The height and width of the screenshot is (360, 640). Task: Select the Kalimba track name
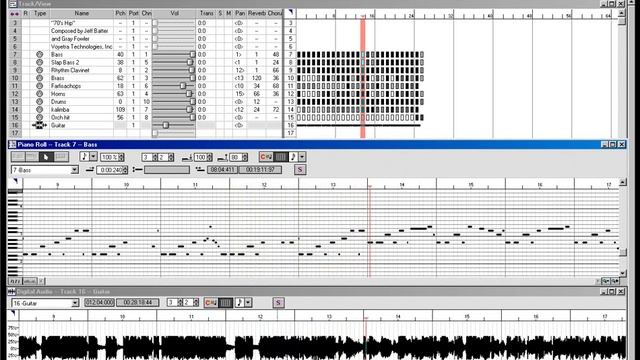[x=60, y=109]
